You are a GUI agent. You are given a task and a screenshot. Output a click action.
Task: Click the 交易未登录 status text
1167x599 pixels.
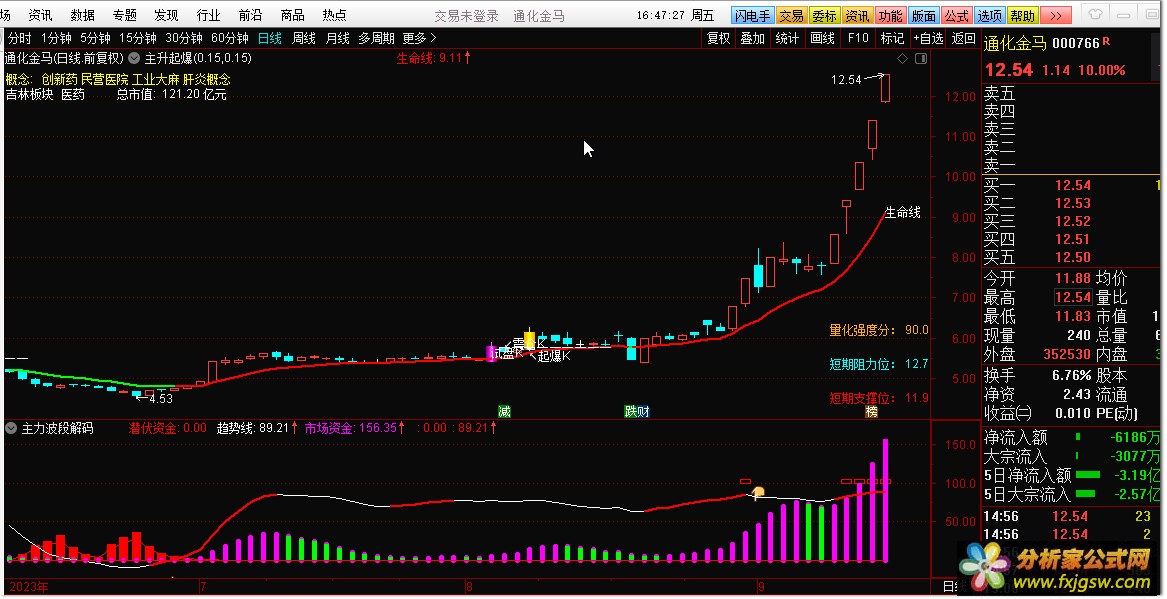click(x=466, y=16)
